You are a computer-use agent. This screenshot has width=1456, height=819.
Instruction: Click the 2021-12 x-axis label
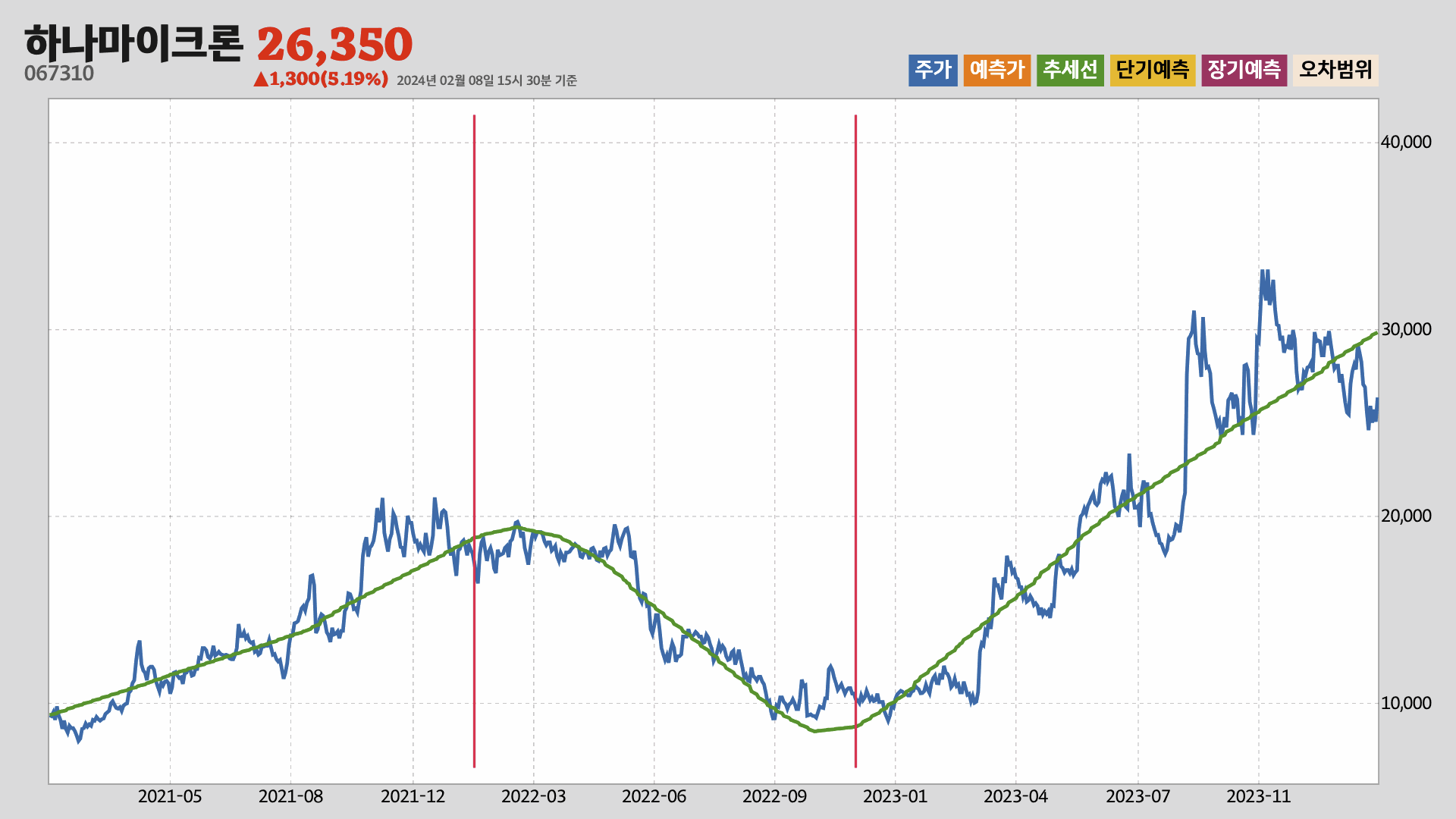413,796
